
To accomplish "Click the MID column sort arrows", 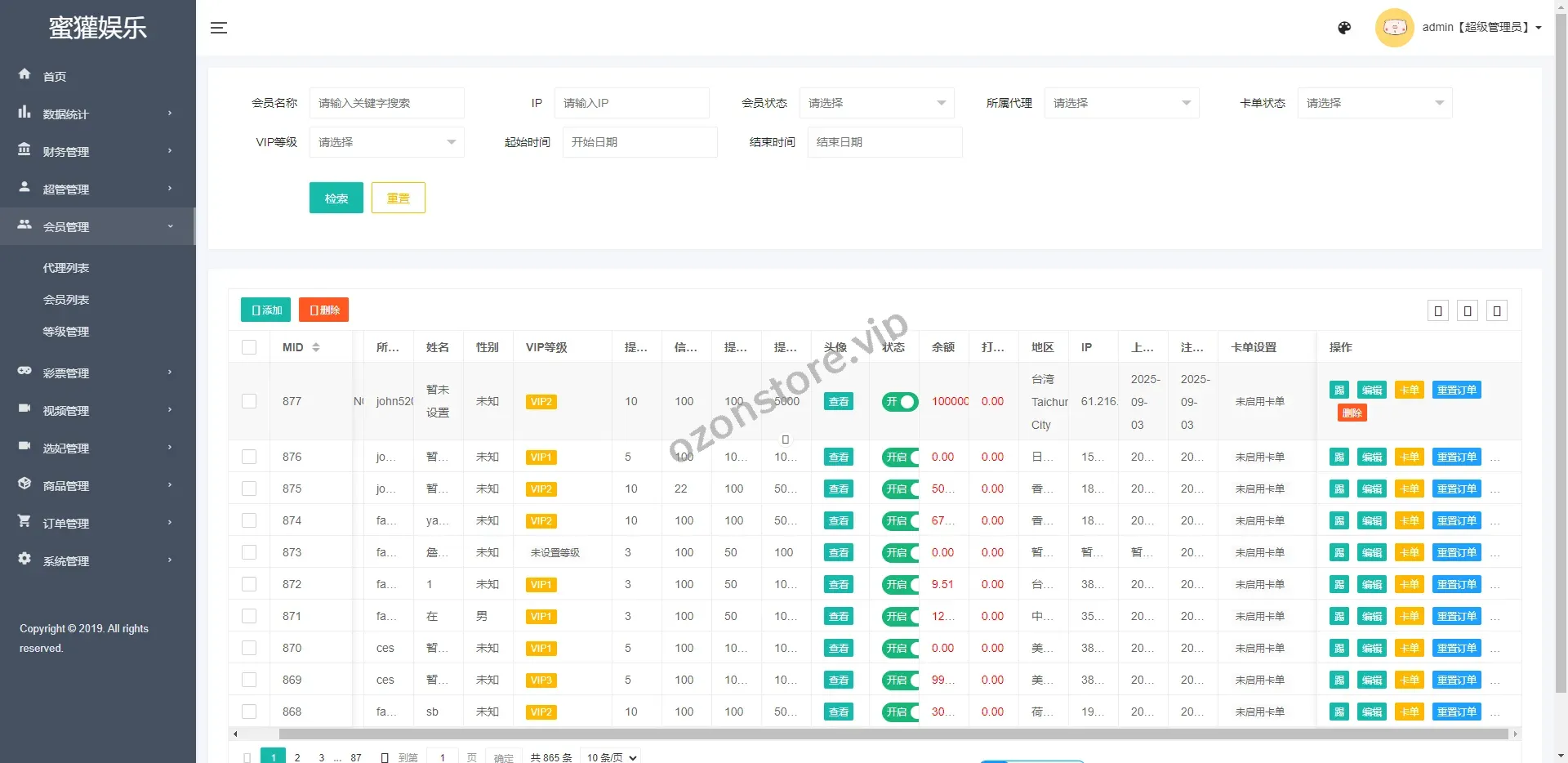I will (316, 347).
